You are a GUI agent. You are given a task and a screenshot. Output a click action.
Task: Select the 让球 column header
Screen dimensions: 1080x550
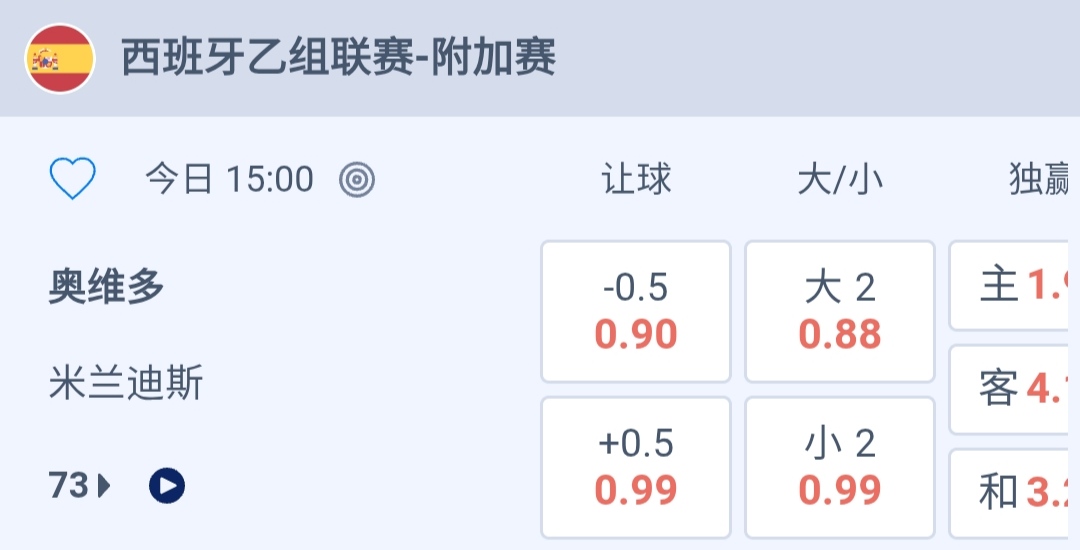pyautogui.click(x=636, y=180)
